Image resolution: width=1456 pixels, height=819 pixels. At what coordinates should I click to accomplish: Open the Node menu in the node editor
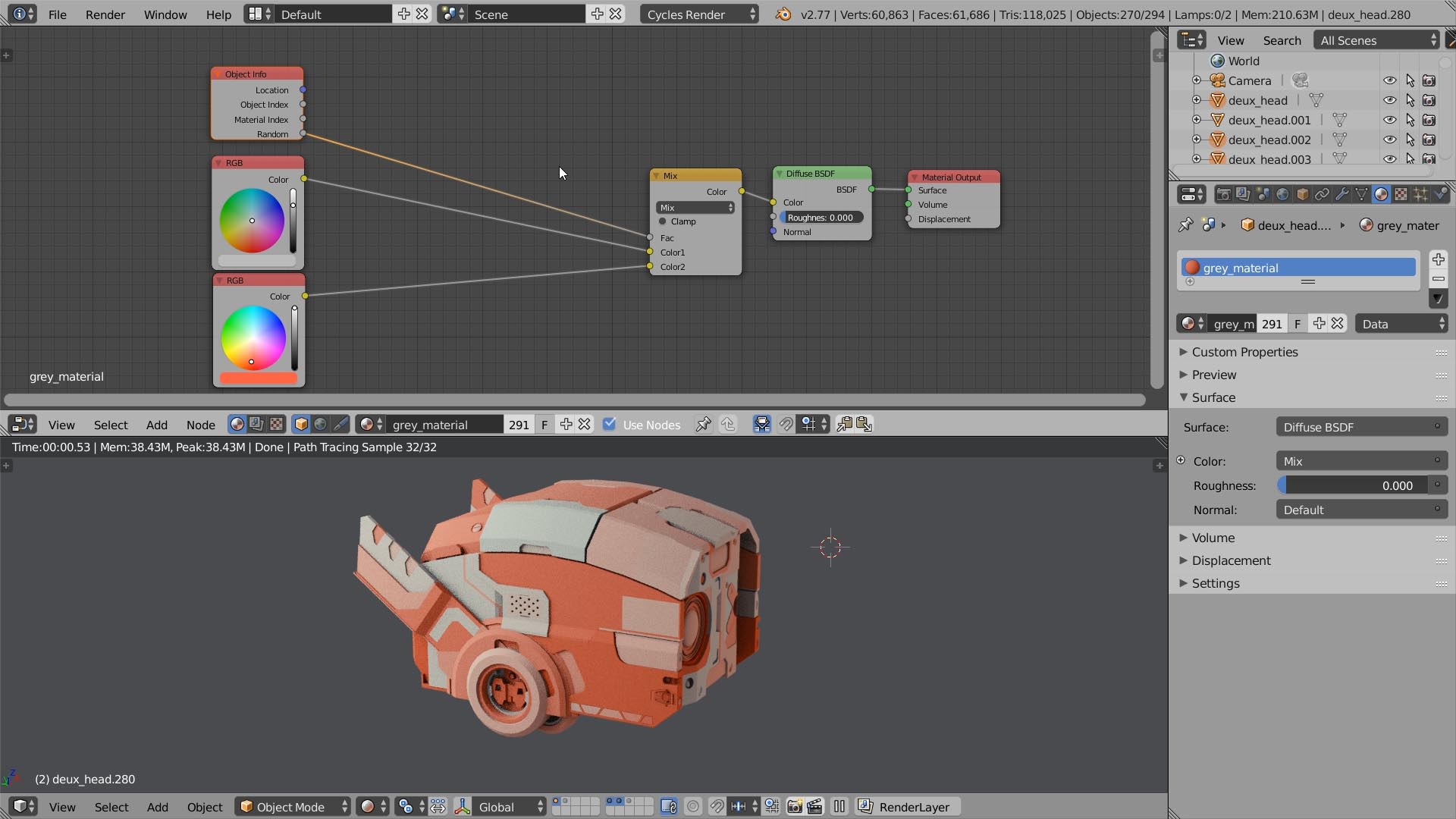[x=200, y=425]
